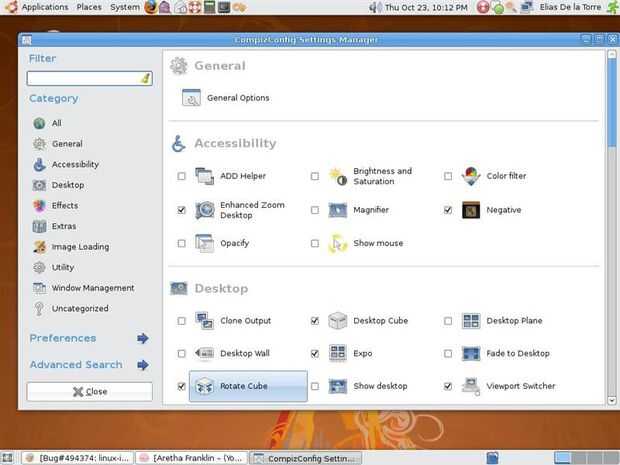
Task: Click in the Filter text field
Action: pyautogui.click(x=89, y=78)
